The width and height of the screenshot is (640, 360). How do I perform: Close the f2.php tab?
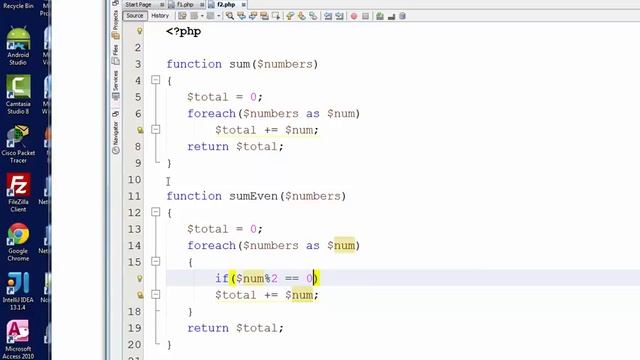pyautogui.click(x=244, y=4)
